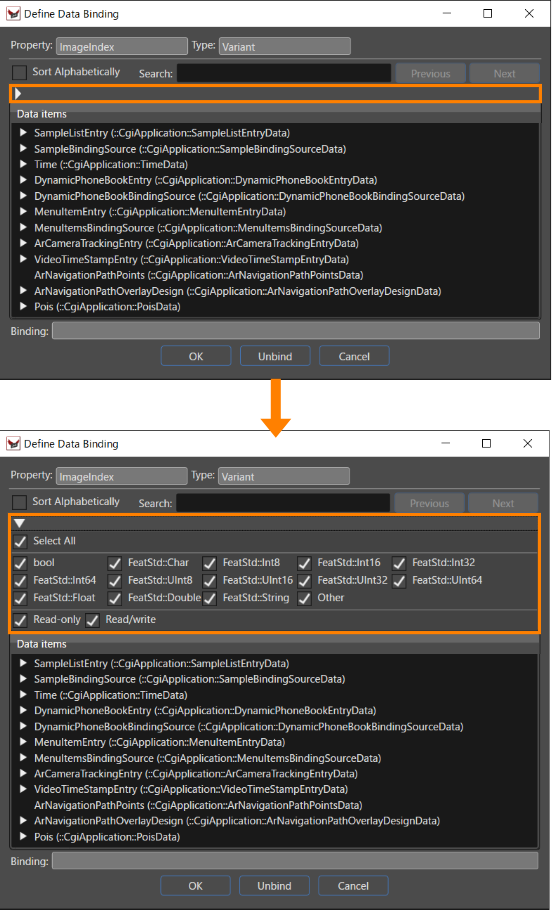Uncheck the Read-only filter

(x=20, y=620)
